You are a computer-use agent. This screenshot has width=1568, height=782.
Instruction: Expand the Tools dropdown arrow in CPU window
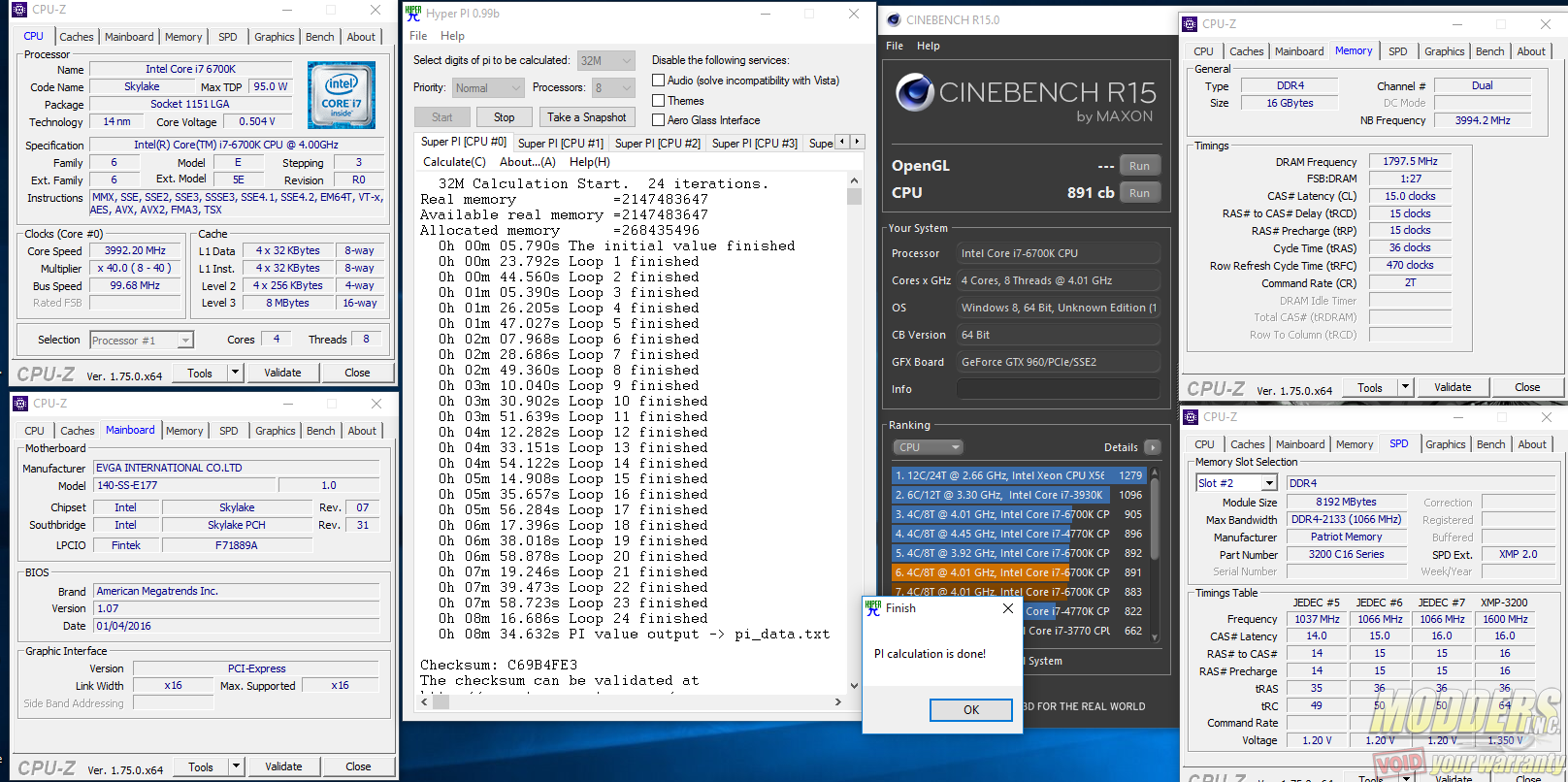tap(235, 373)
